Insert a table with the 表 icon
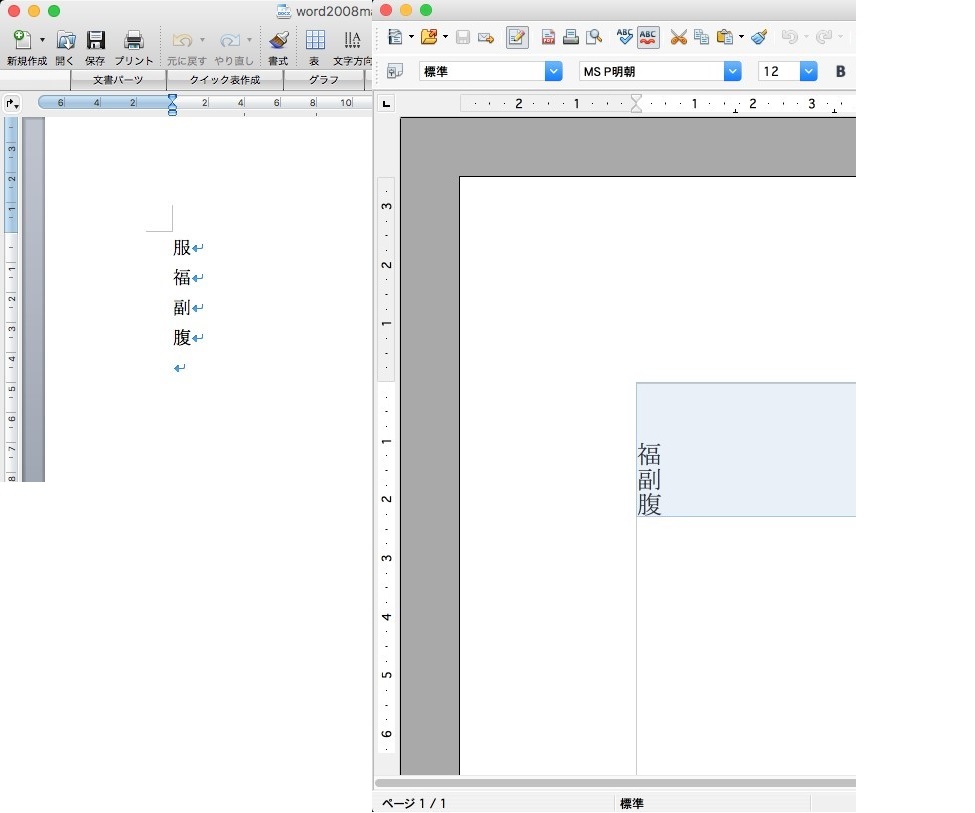The width and height of the screenshot is (975, 813). tap(315, 40)
